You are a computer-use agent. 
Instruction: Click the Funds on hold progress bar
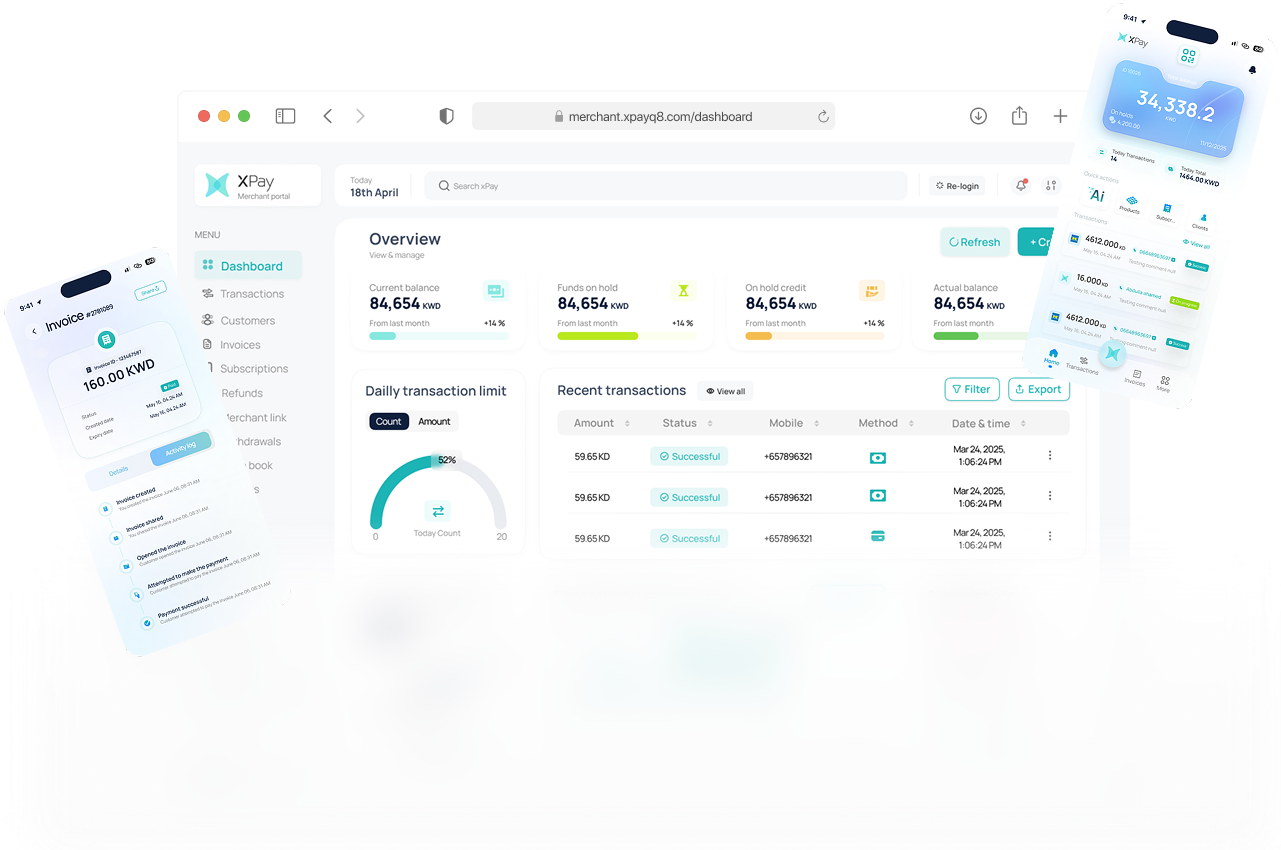tap(627, 336)
